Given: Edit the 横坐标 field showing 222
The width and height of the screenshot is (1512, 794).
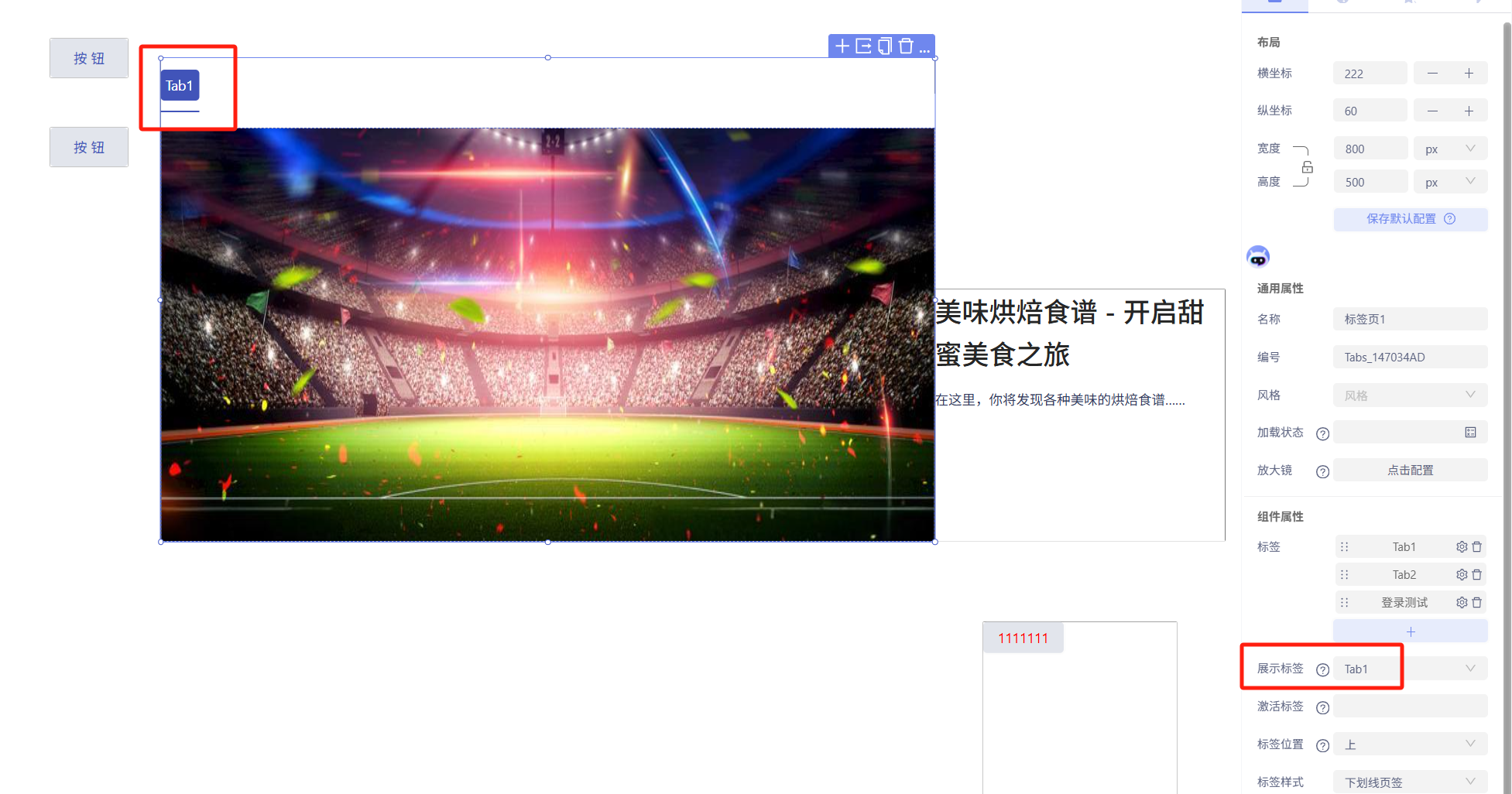Looking at the screenshot, I should 1370,74.
